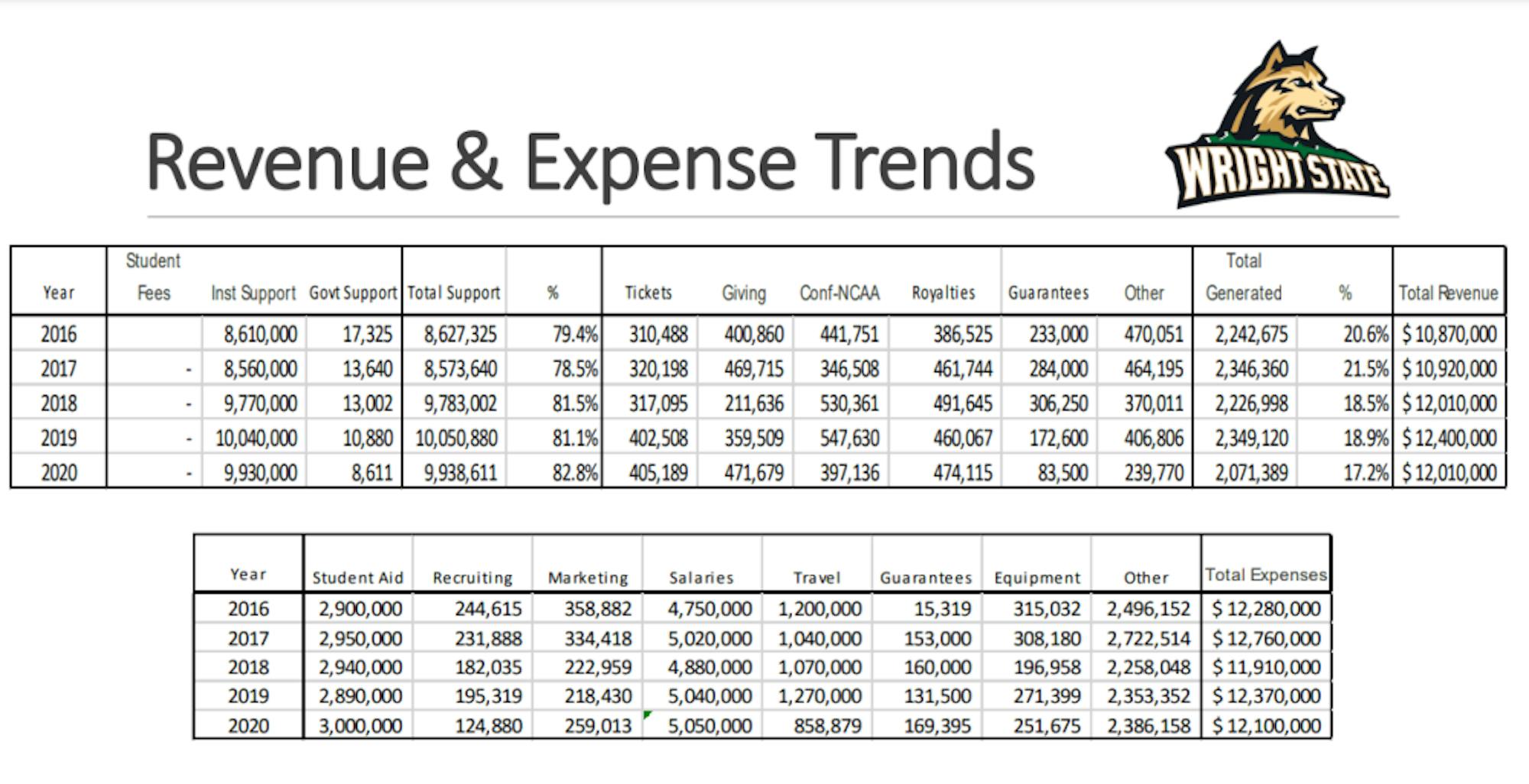The height and width of the screenshot is (784, 1529).
Task: Select Travel value 1,040,000
Action: [x=820, y=639]
